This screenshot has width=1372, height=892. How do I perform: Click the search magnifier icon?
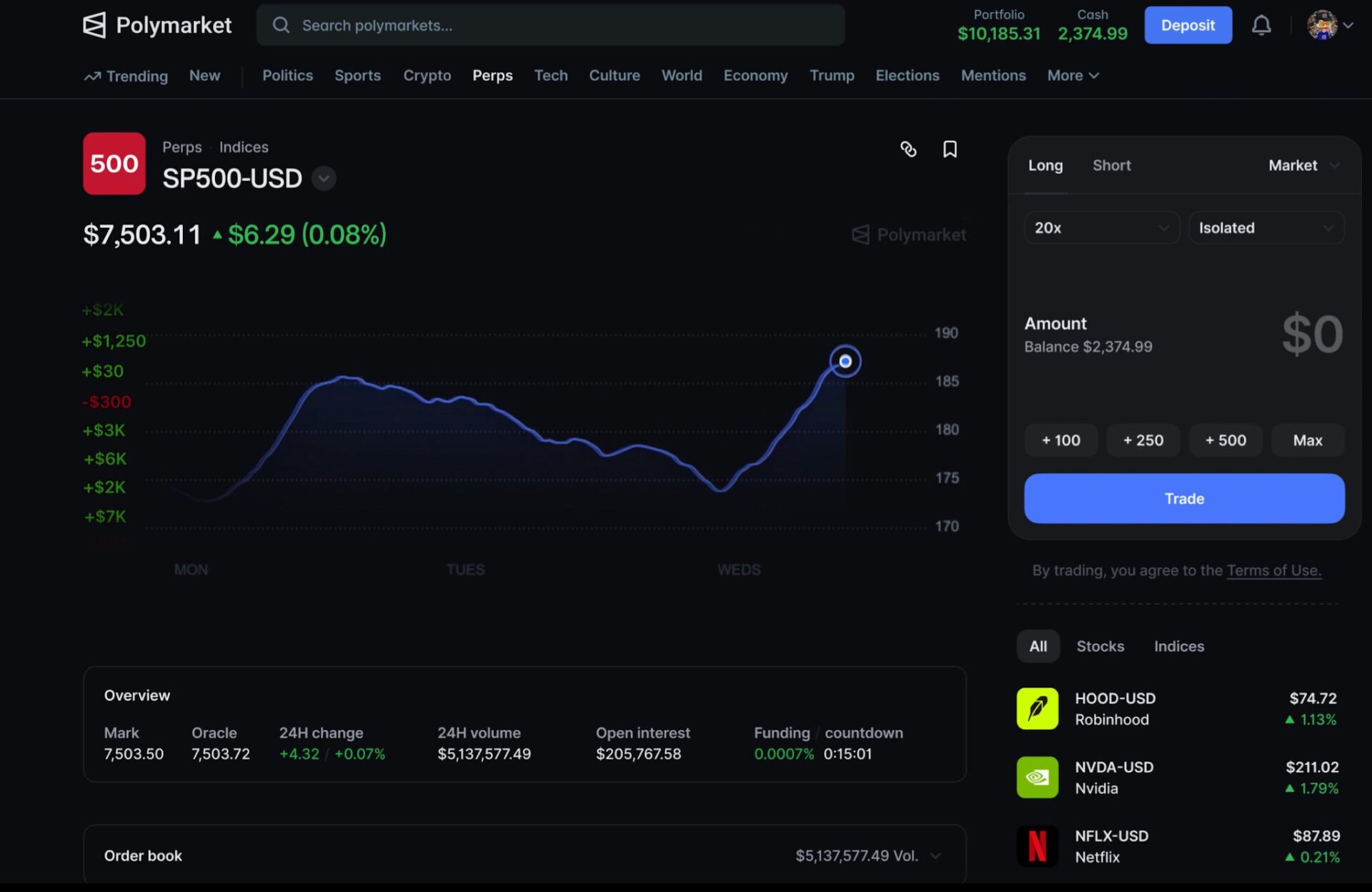coord(281,25)
